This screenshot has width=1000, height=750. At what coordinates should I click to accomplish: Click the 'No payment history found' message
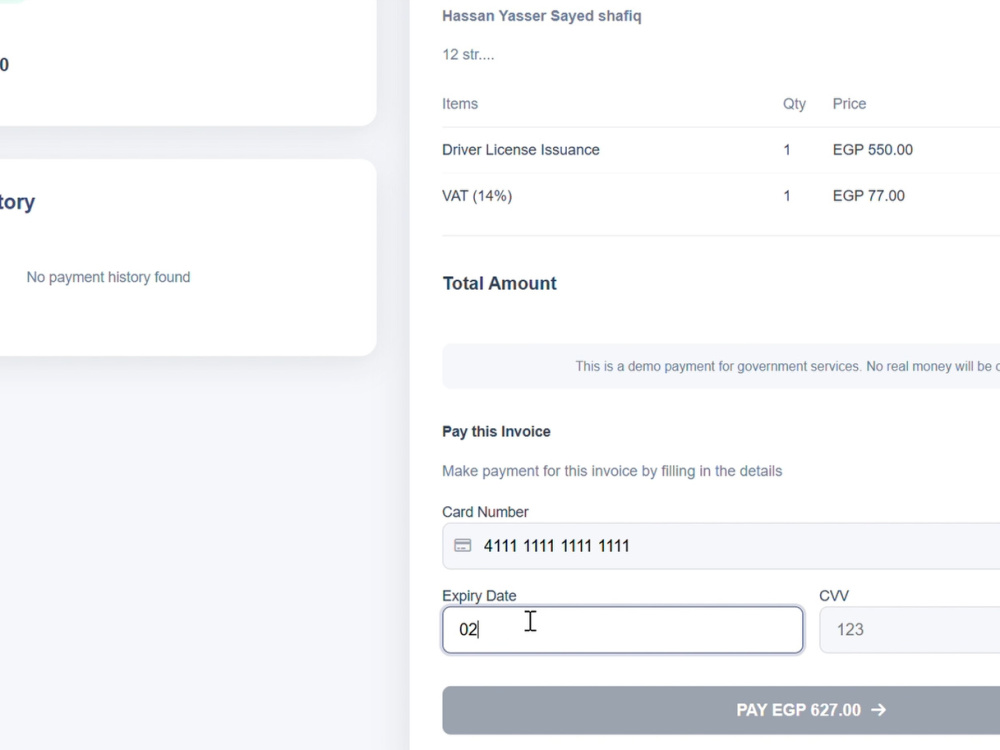108,277
